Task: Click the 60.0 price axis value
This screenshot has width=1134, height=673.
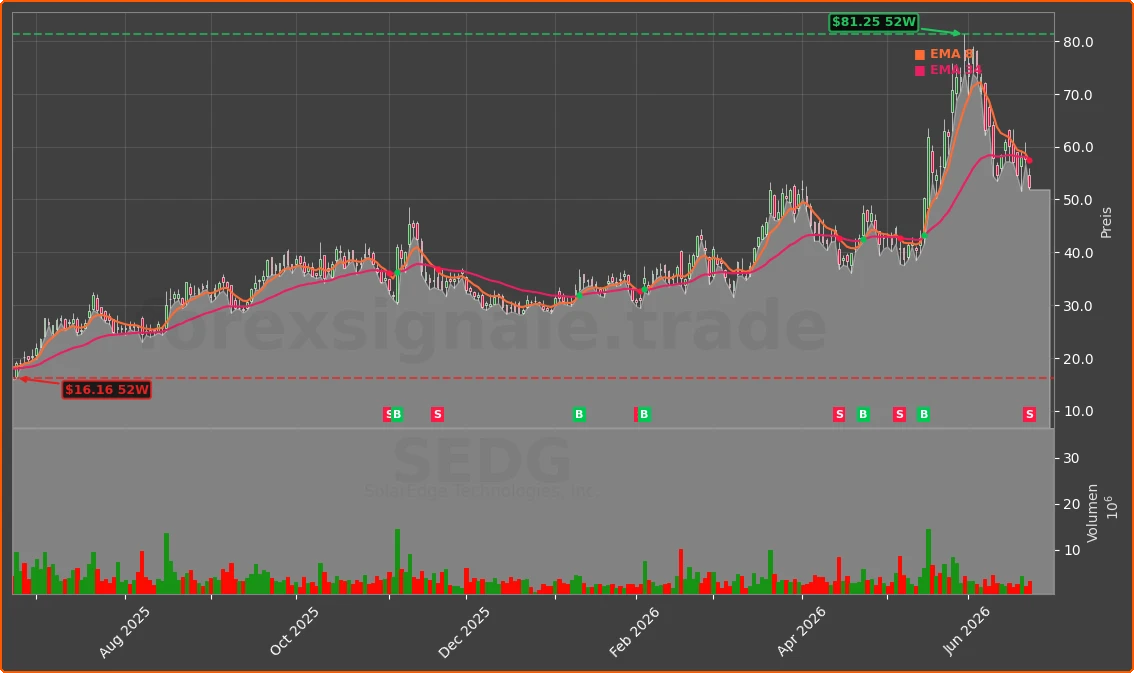Action: 1078,147
